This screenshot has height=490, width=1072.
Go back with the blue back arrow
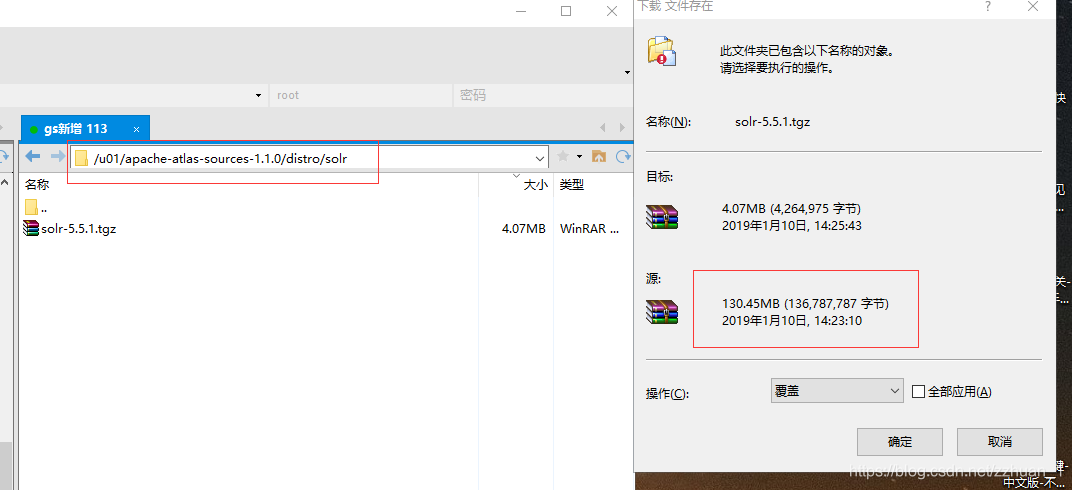32,156
